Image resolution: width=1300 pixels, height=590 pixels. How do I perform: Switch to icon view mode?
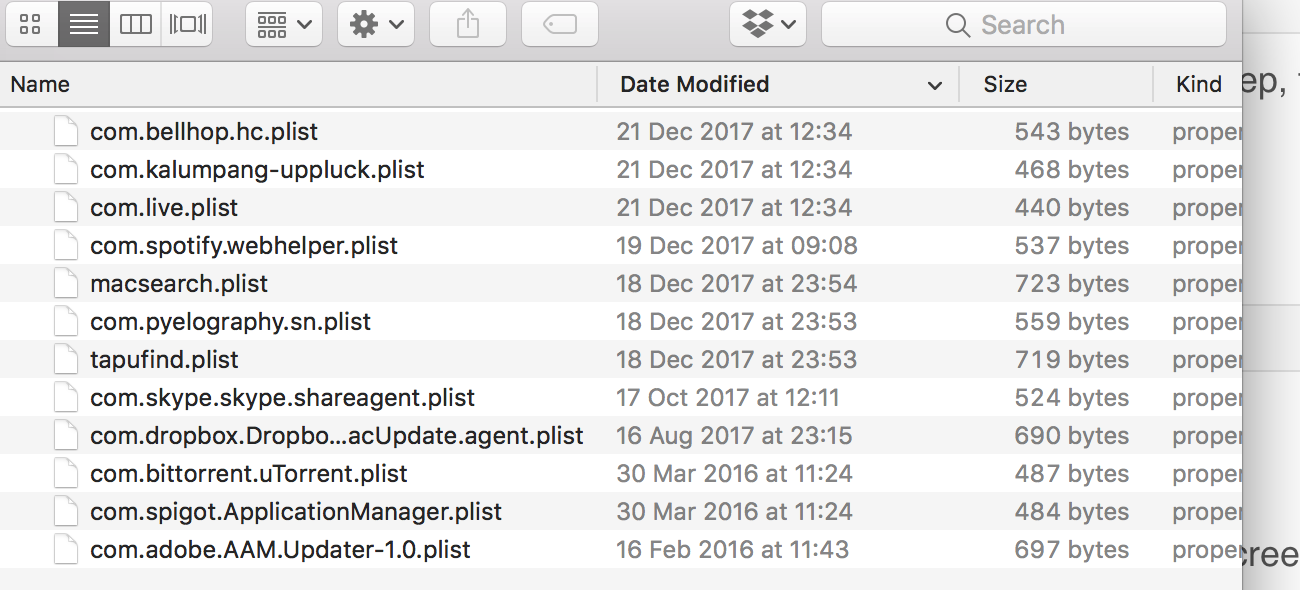31,24
